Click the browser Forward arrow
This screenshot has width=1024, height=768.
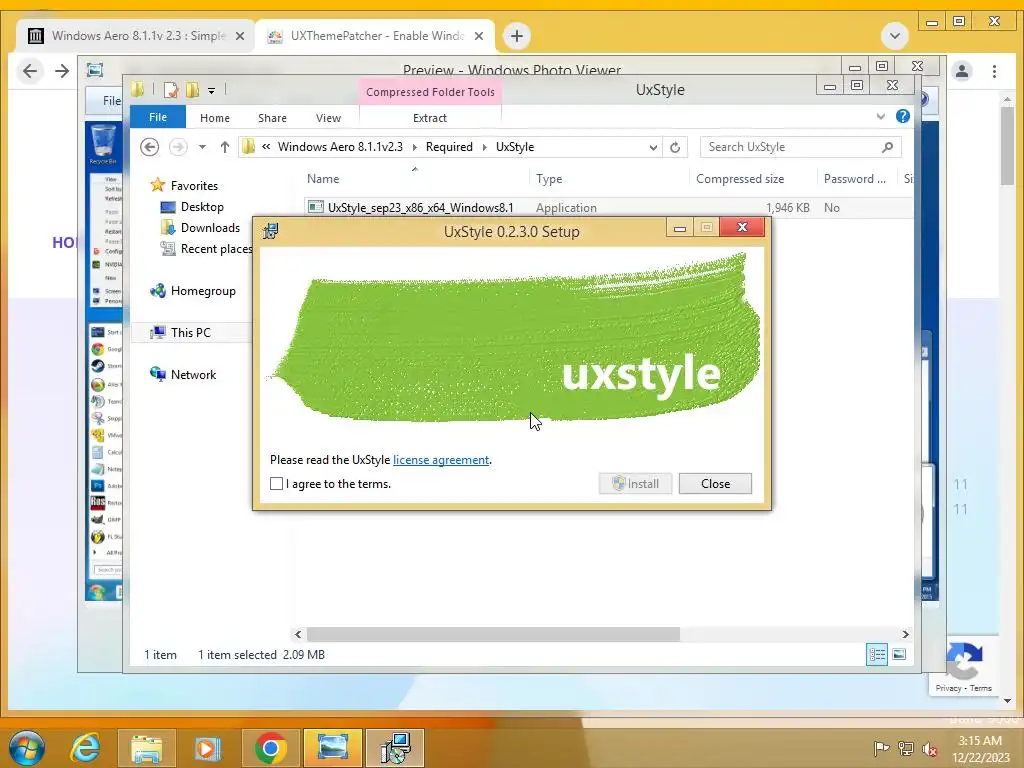coord(62,71)
